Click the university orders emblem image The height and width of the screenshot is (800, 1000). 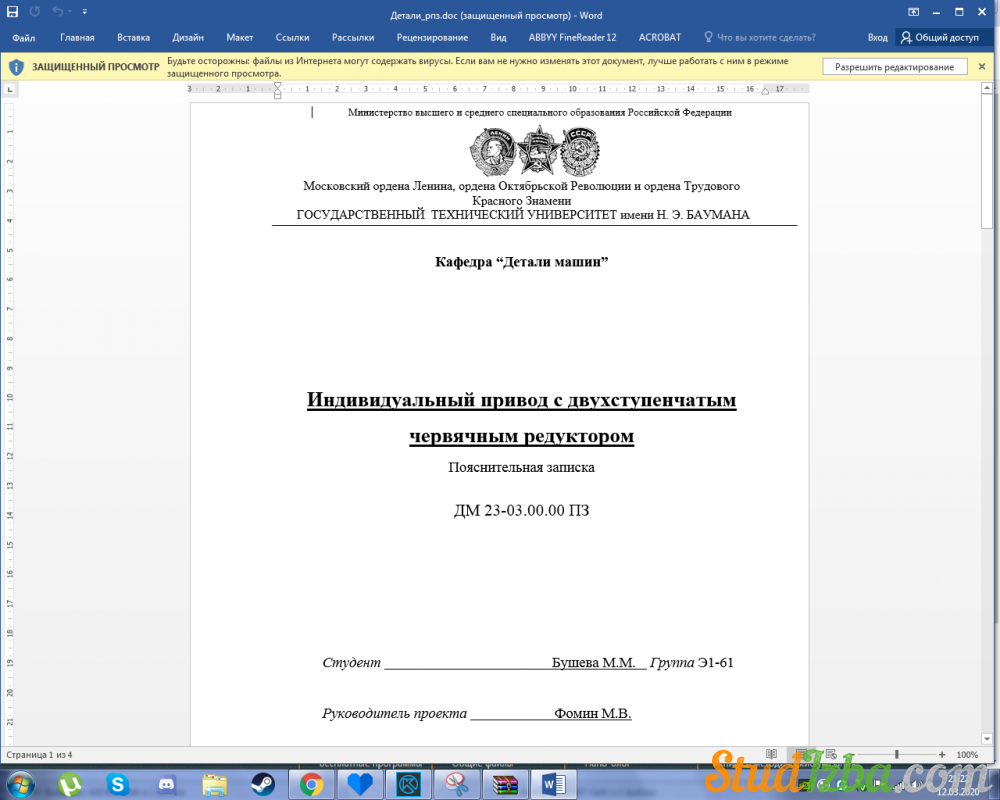point(534,151)
